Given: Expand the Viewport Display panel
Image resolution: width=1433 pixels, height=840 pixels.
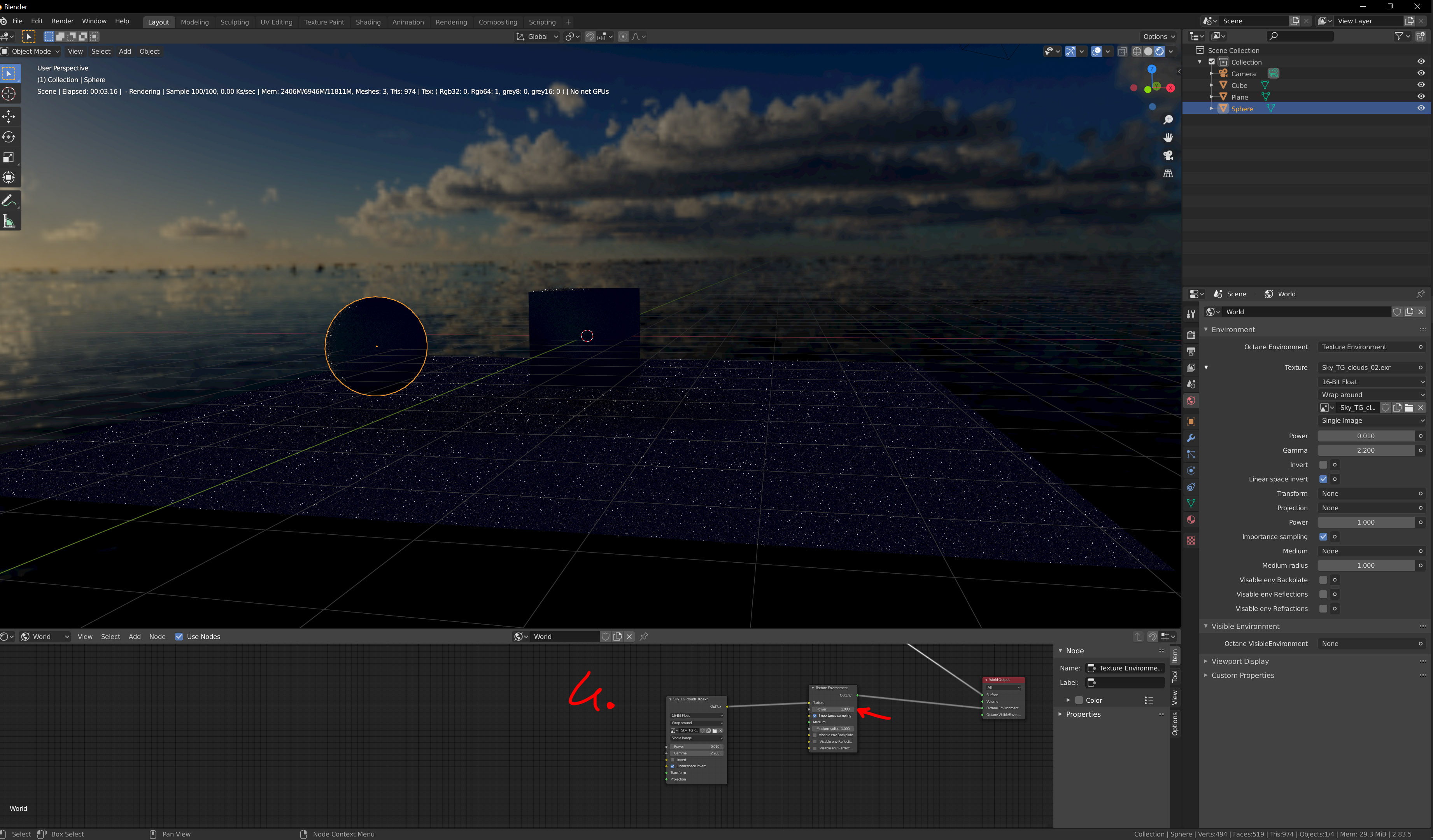Looking at the screenshot, I should pyautogui.click(x=1240, y=661).
